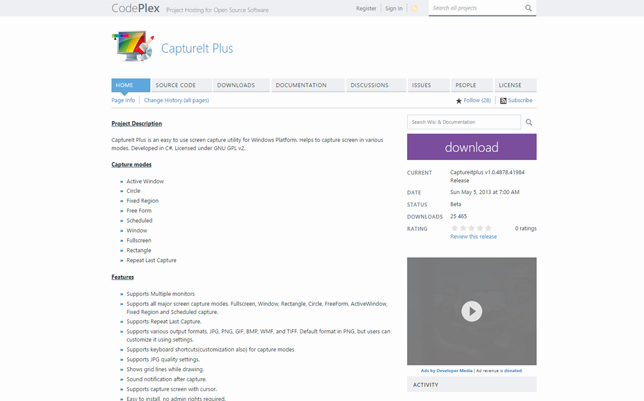The image size is (644, 401).
Task: Click 'Supports Multiple monitors' feature text
Action: tap(161, 294)
